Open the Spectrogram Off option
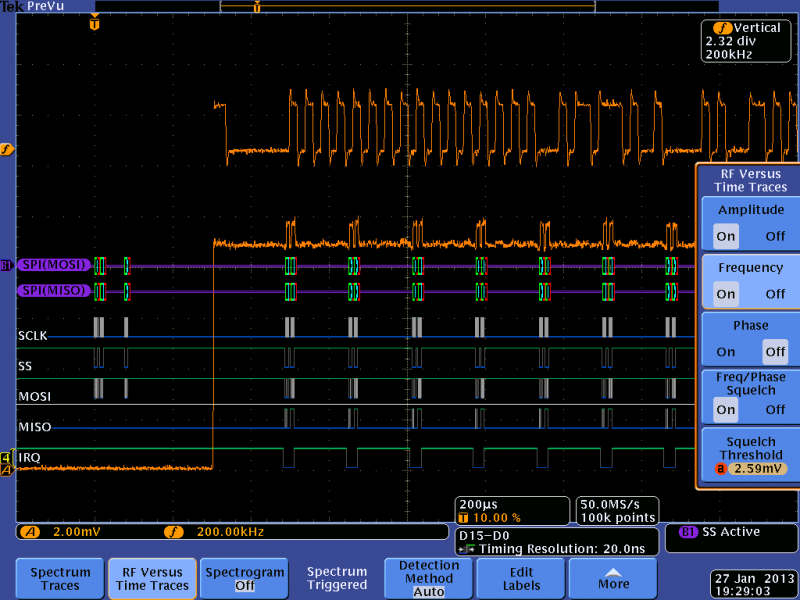Screen dimensions: 800x600 point(244,578)
